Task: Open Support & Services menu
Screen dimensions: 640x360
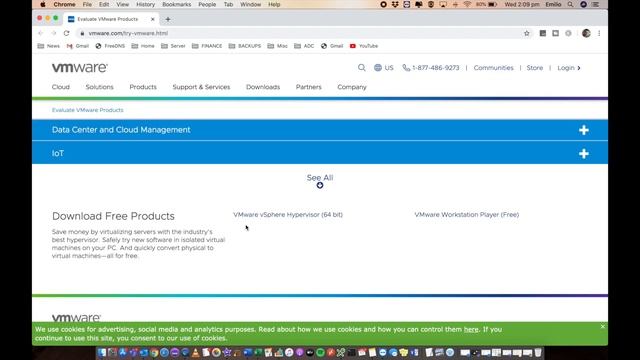Action: [x=201, y=87]
